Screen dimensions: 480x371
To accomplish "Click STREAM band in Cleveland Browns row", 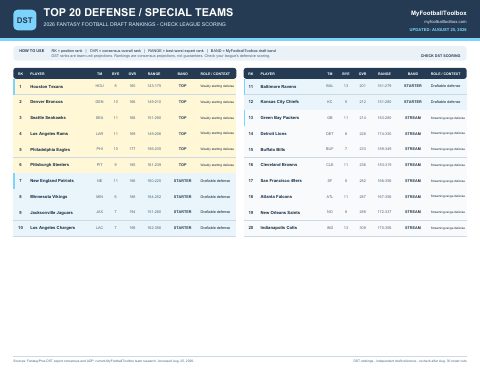I will pyautogui.click(x=413, y=165).
